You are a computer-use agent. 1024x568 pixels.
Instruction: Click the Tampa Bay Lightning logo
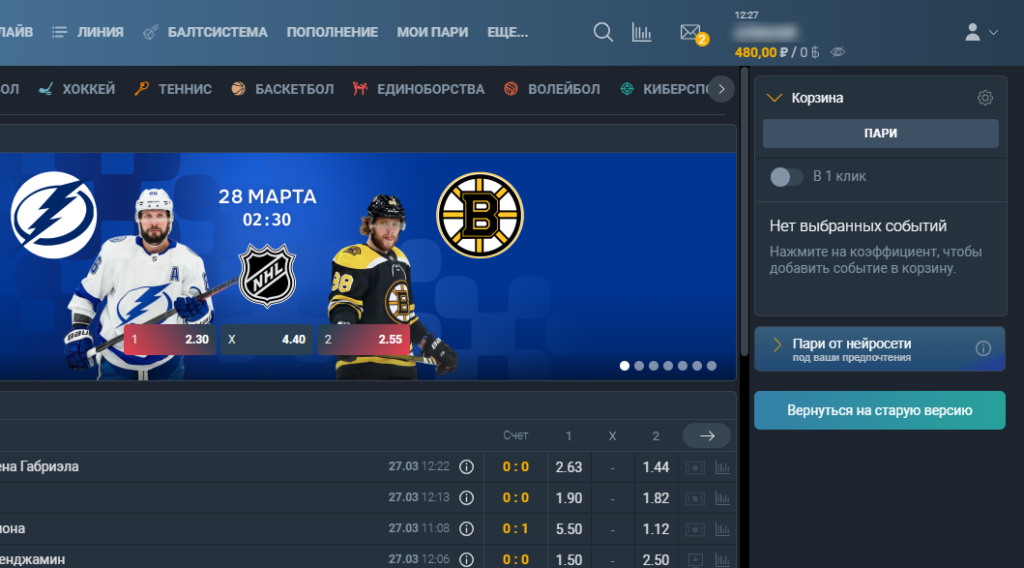point(54,215)
